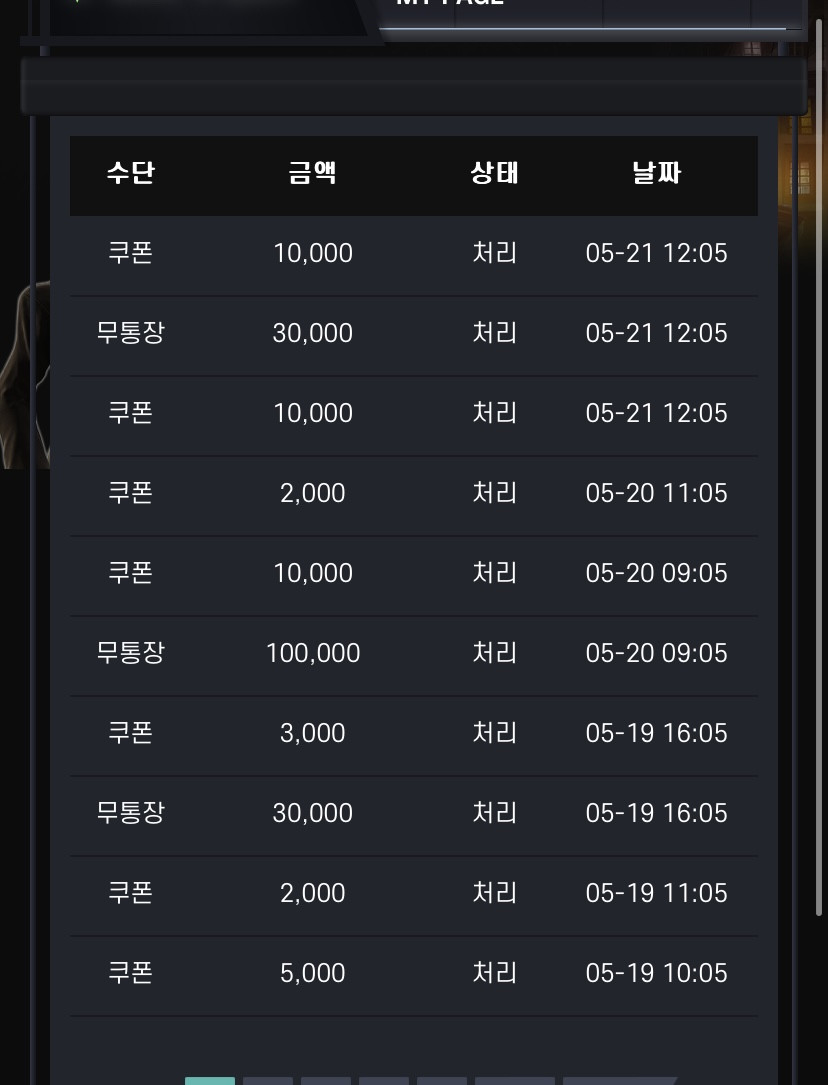Click the 날짜 column header
This screenshot has height=1085, width=828.
pos(656,172)
